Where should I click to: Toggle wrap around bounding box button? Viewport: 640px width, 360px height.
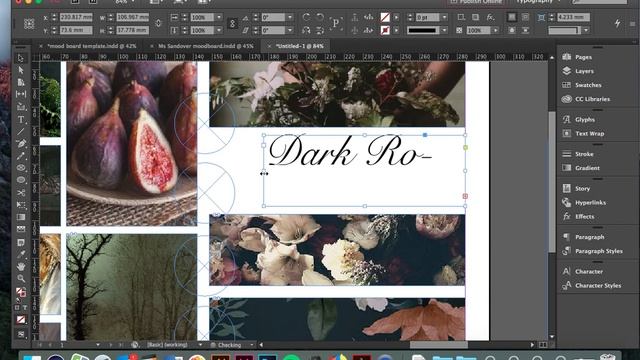[x=525, y=17]
